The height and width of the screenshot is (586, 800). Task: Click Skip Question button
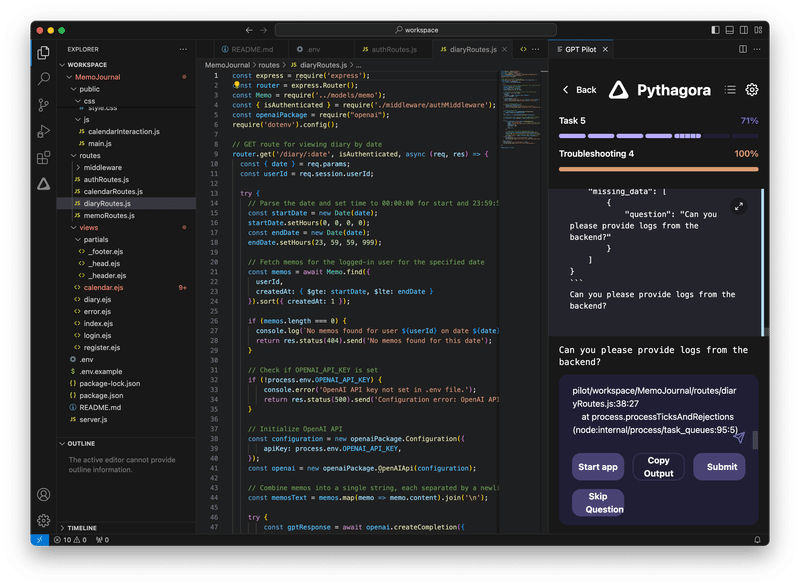click(598, 502)
